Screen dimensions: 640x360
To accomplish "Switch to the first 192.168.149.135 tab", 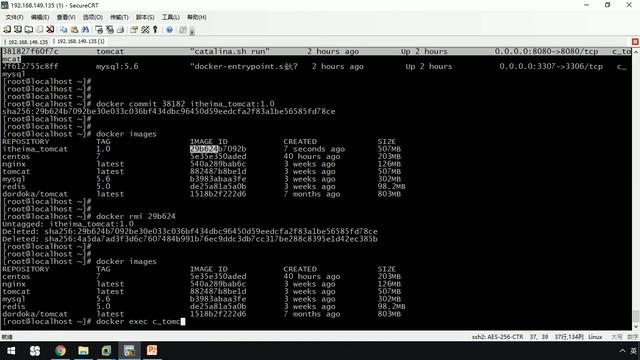I will point(27,42).
